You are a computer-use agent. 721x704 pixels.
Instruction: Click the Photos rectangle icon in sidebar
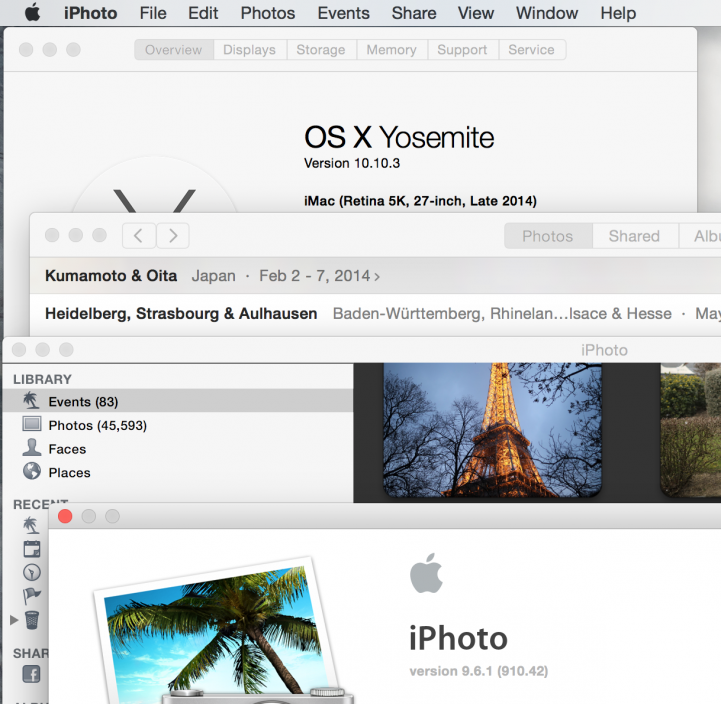(32, 424)
